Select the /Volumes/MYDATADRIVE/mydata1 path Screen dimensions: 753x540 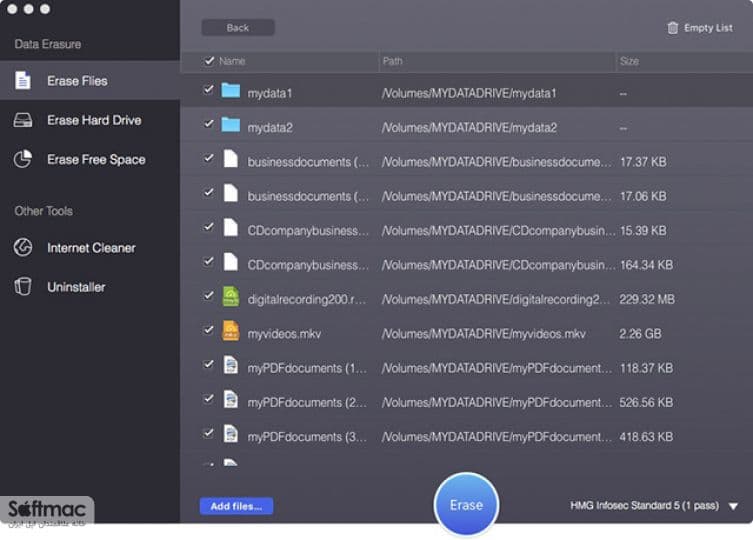469,93
